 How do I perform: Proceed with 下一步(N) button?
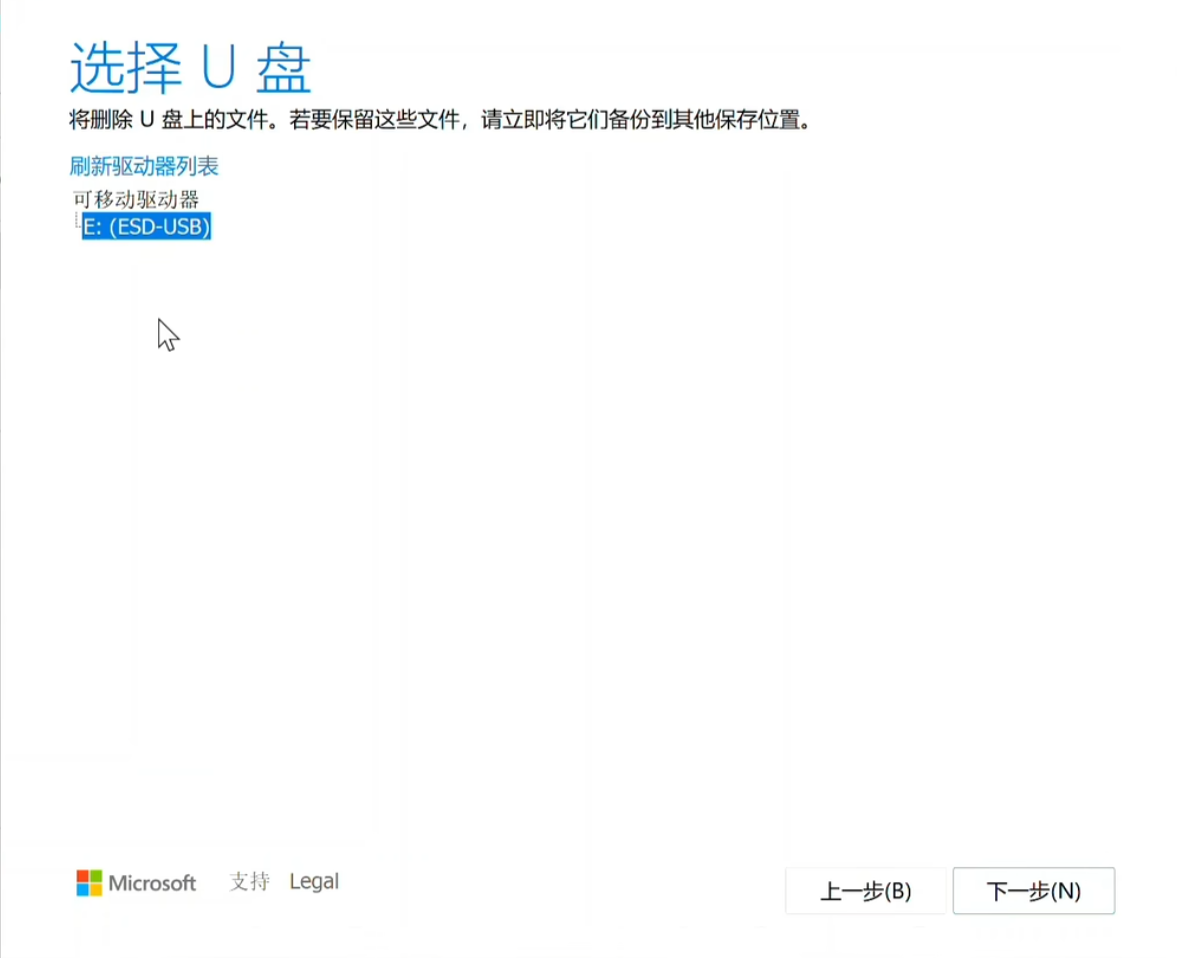(x=1033, y=891)
